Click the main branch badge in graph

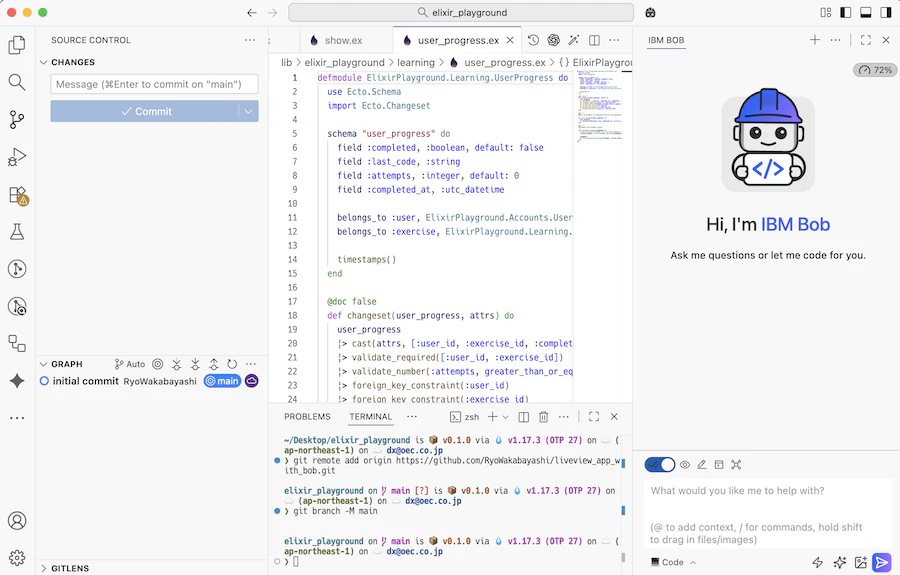pyautogui.click(x=222, y=380)
